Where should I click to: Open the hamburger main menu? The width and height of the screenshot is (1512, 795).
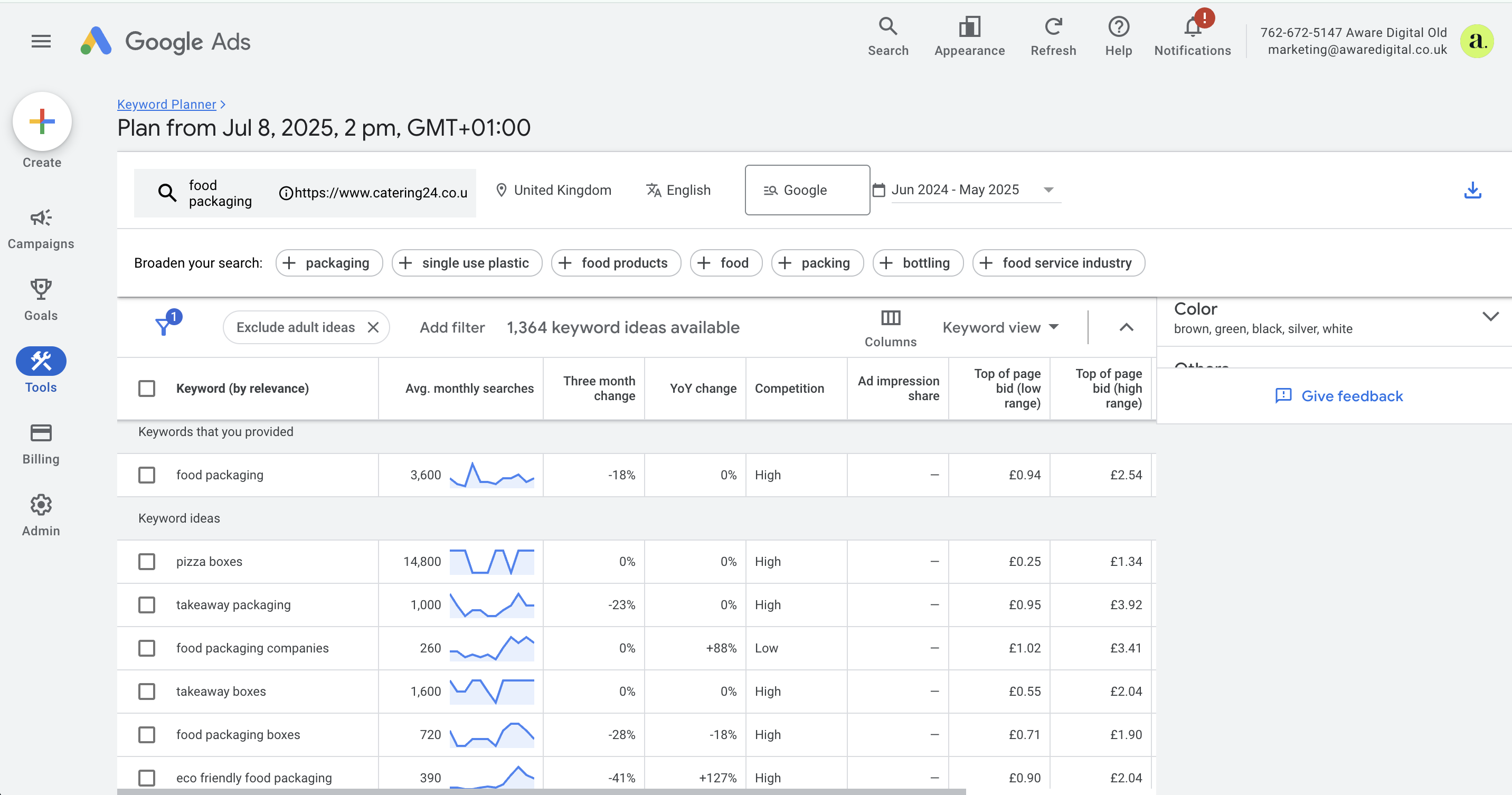(x=41, y=41)
